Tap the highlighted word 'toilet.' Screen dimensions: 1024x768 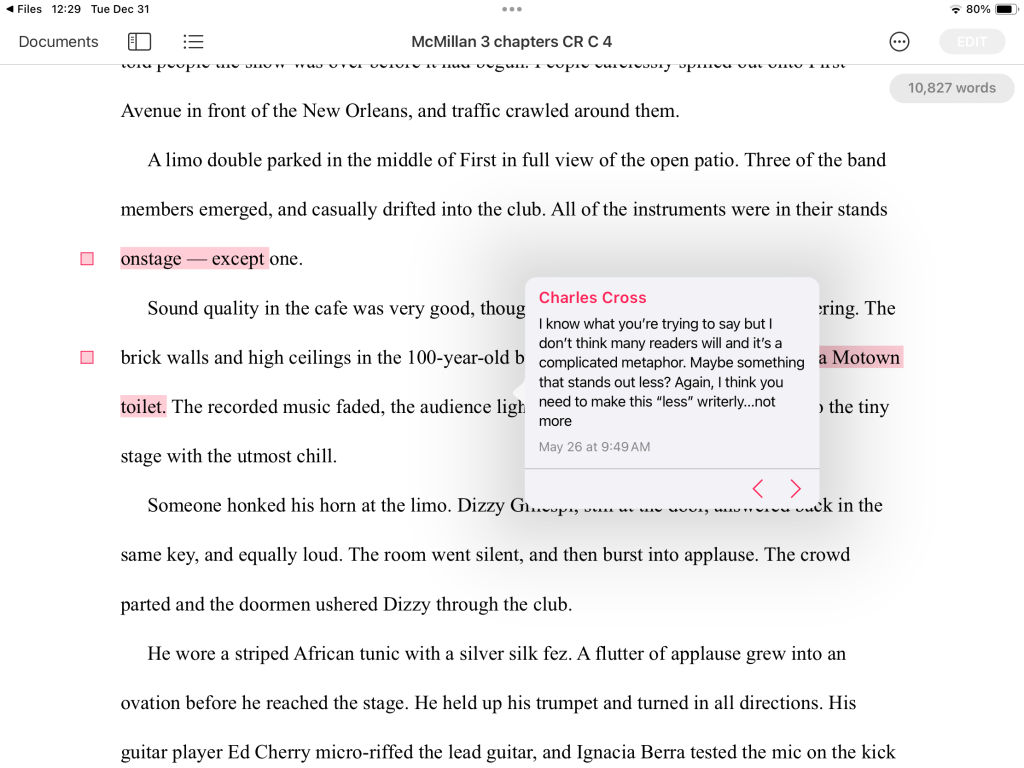pos(143,407)
